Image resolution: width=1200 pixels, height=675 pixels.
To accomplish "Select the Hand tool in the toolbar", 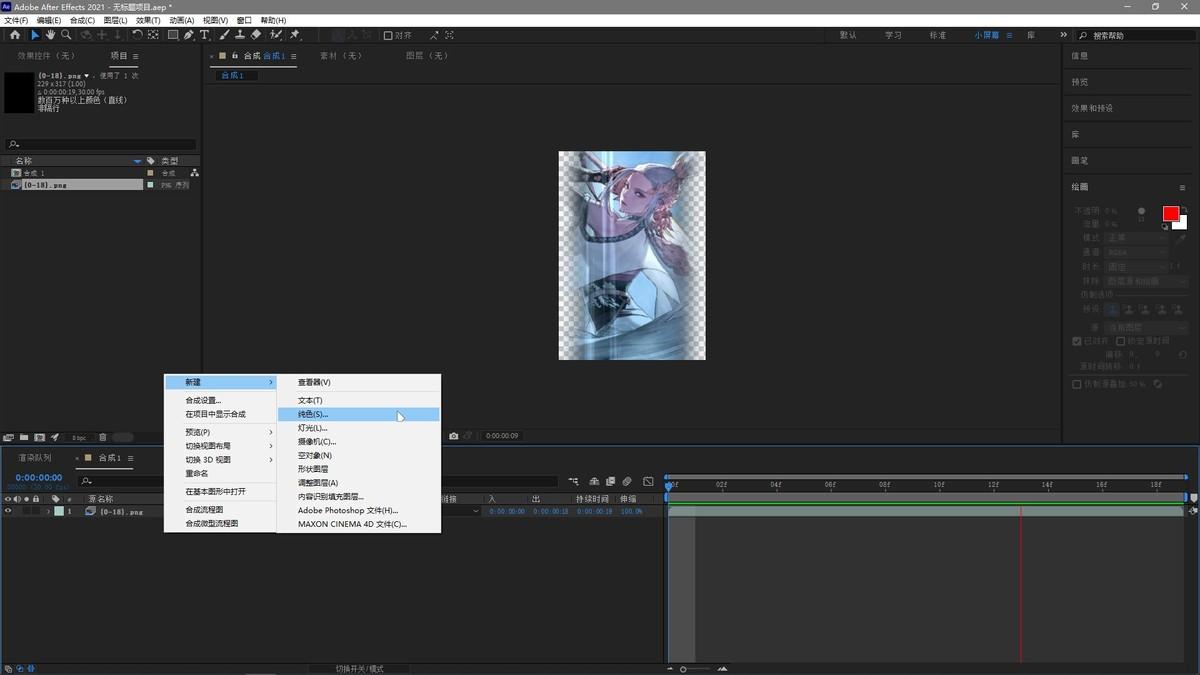I will point(50,35).
